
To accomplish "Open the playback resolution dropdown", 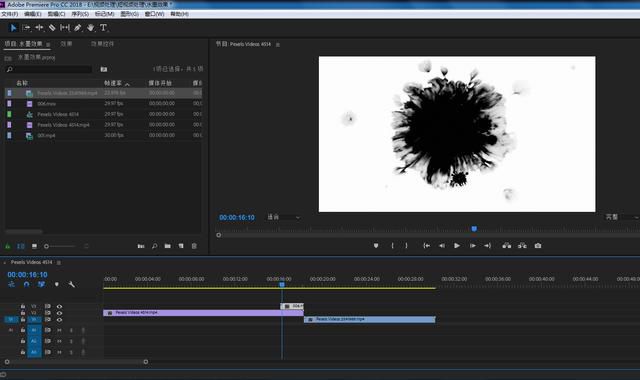I will click(622, 217).
